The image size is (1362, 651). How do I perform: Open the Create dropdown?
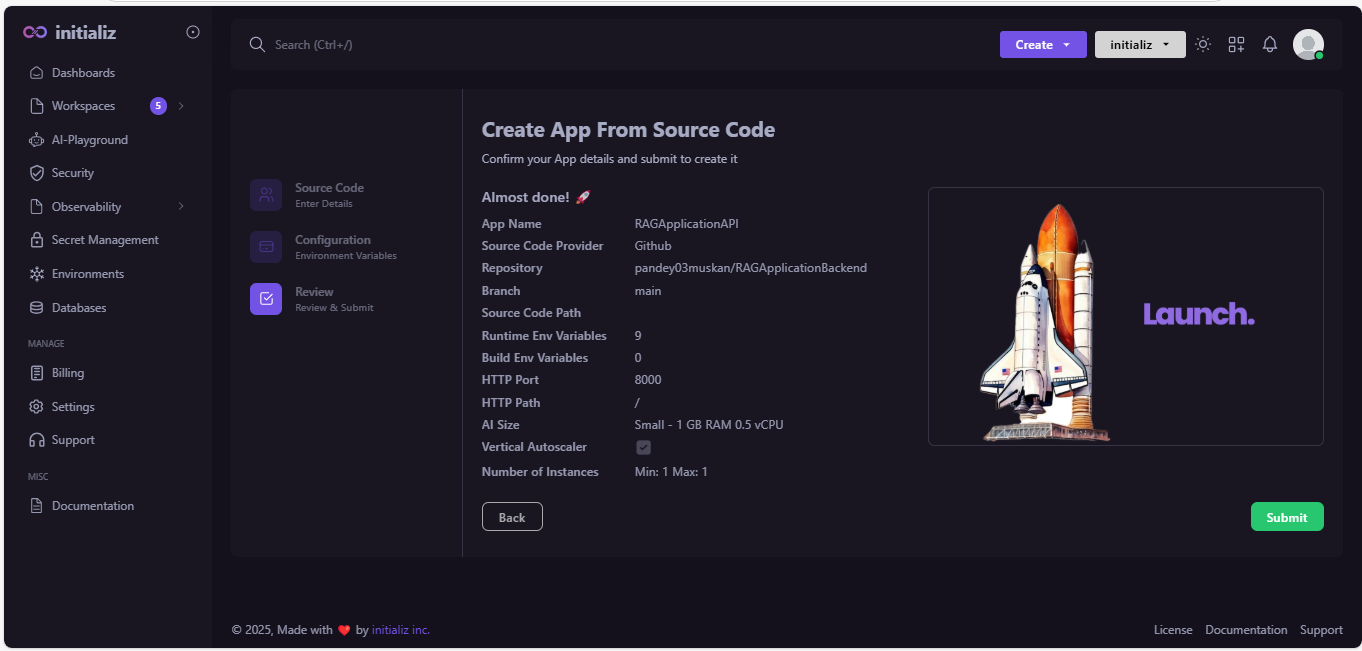click(x=1043, y=44)
